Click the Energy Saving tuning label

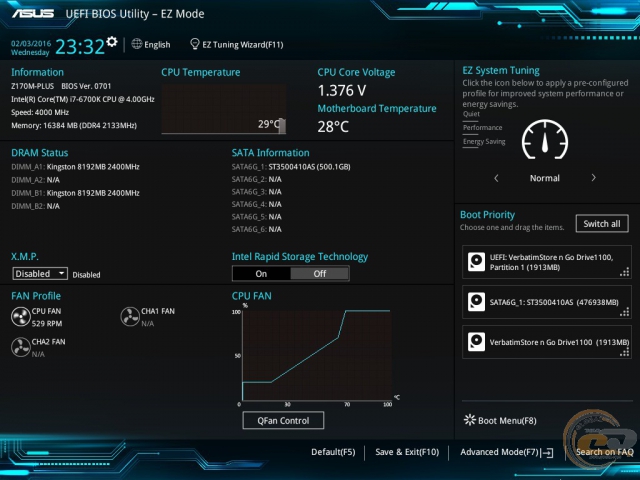tap(484, 142)
